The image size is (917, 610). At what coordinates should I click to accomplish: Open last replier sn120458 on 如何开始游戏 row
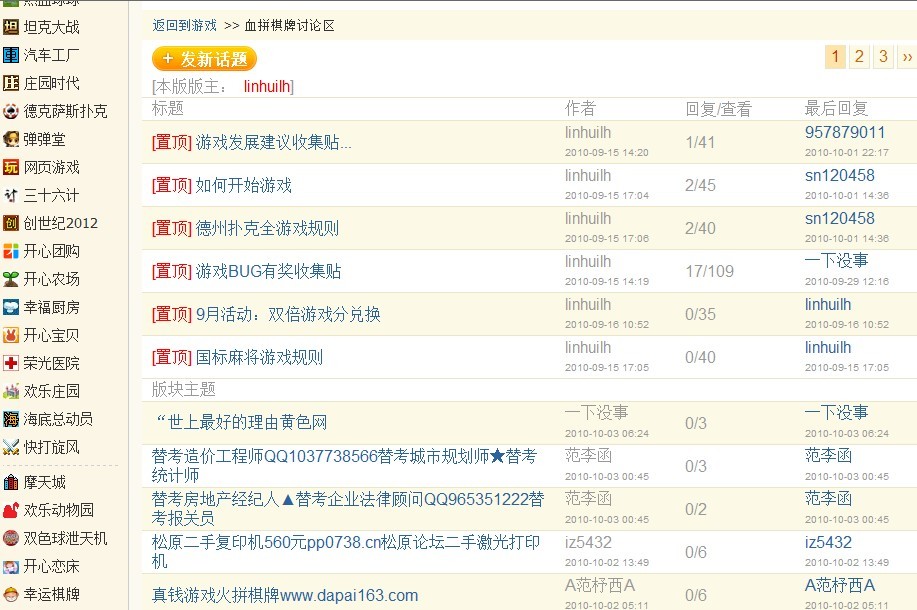point(840,175)
